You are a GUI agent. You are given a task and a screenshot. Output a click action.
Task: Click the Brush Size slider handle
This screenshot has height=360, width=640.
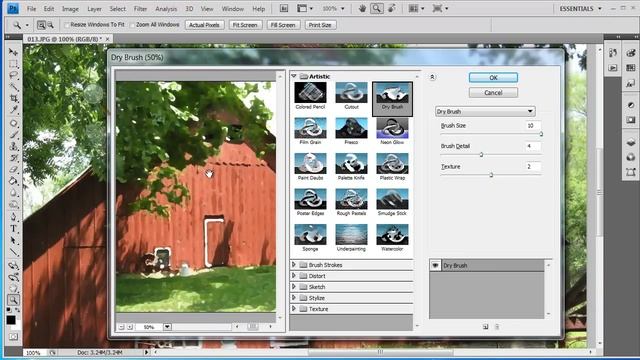click(541, 134)
